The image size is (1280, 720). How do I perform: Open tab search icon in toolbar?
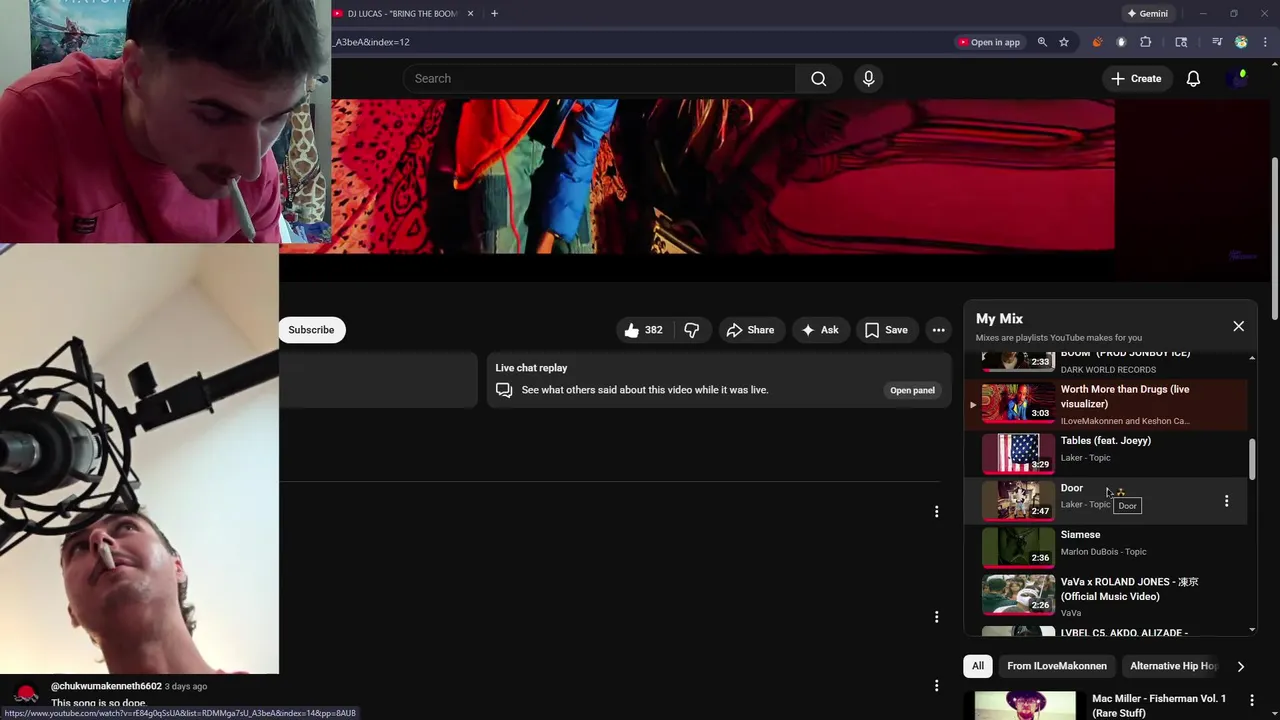1181,42
